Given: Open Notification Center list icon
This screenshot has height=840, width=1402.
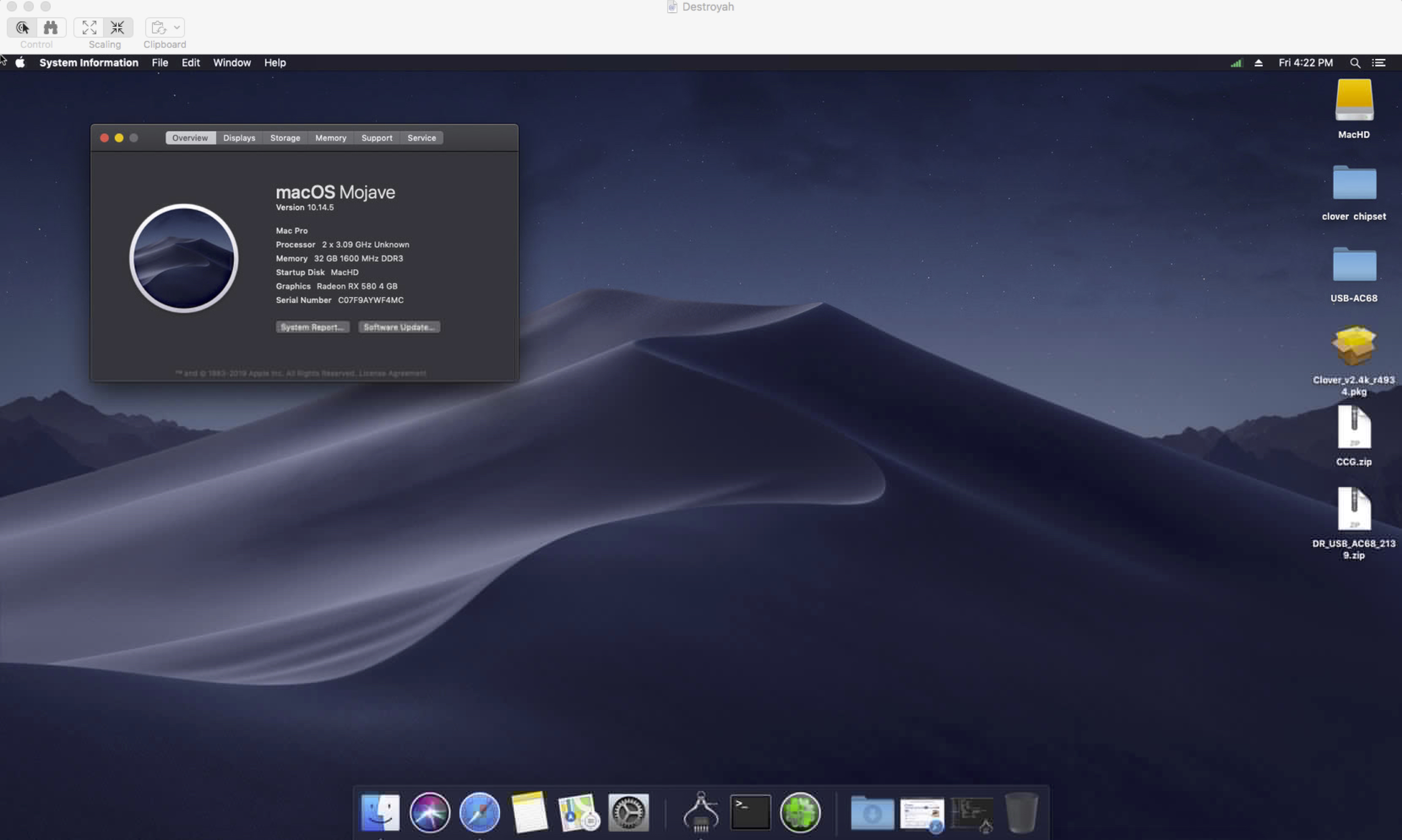Looking at the screenshot, I should [1378, 63].
